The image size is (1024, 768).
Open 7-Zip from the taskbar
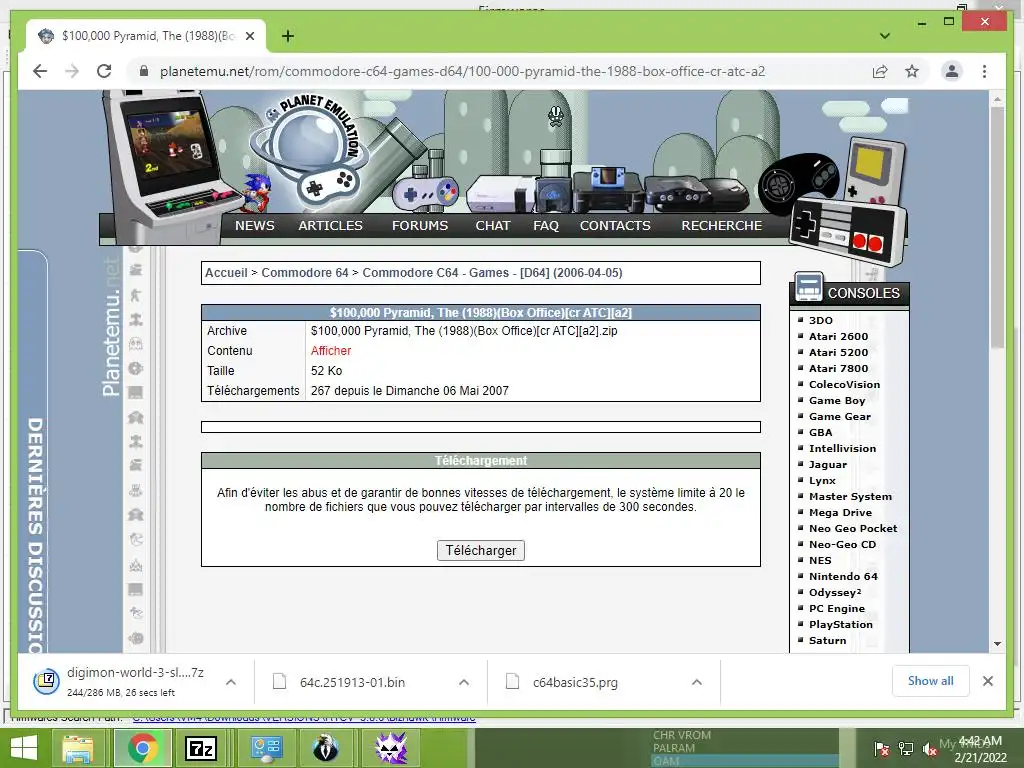(x=201, y=748)
